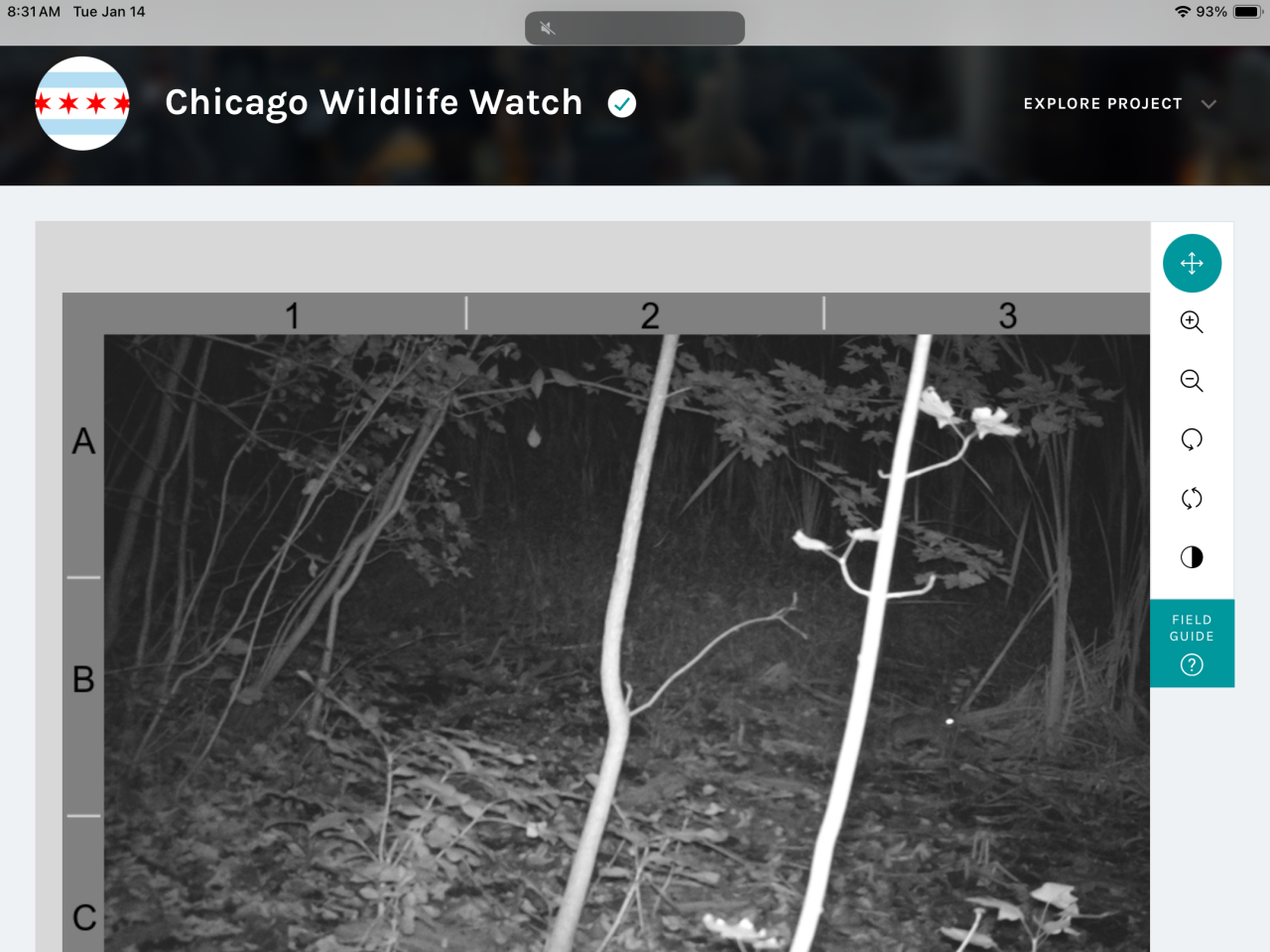Expand the Explore Project dropdown chevron
The image size is (1270, 952).
coord(1208,104)
